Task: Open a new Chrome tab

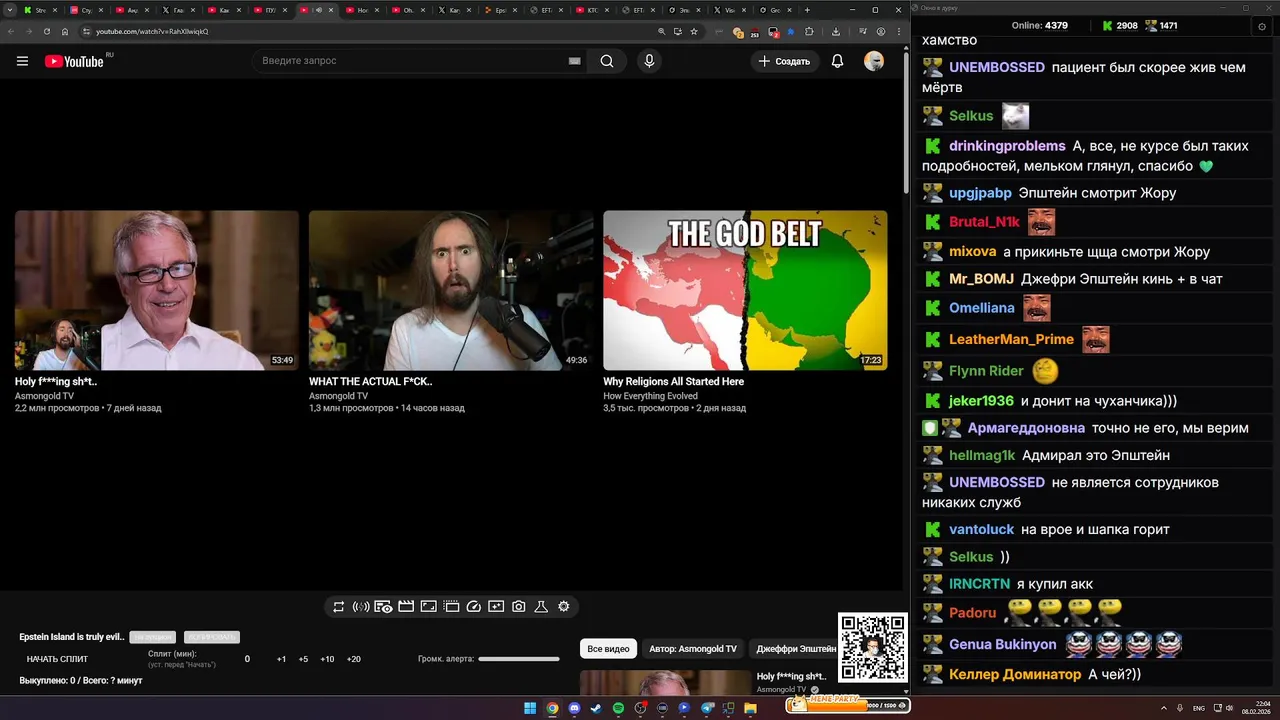Action: [807, 10]
